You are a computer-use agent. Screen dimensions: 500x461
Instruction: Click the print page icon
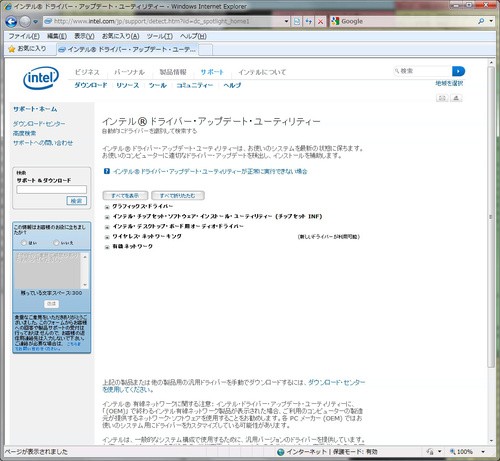pos(456,98)
